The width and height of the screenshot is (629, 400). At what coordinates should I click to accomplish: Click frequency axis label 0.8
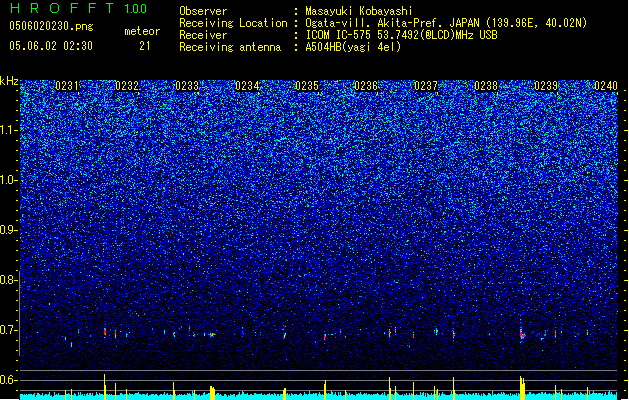point(8,280)
